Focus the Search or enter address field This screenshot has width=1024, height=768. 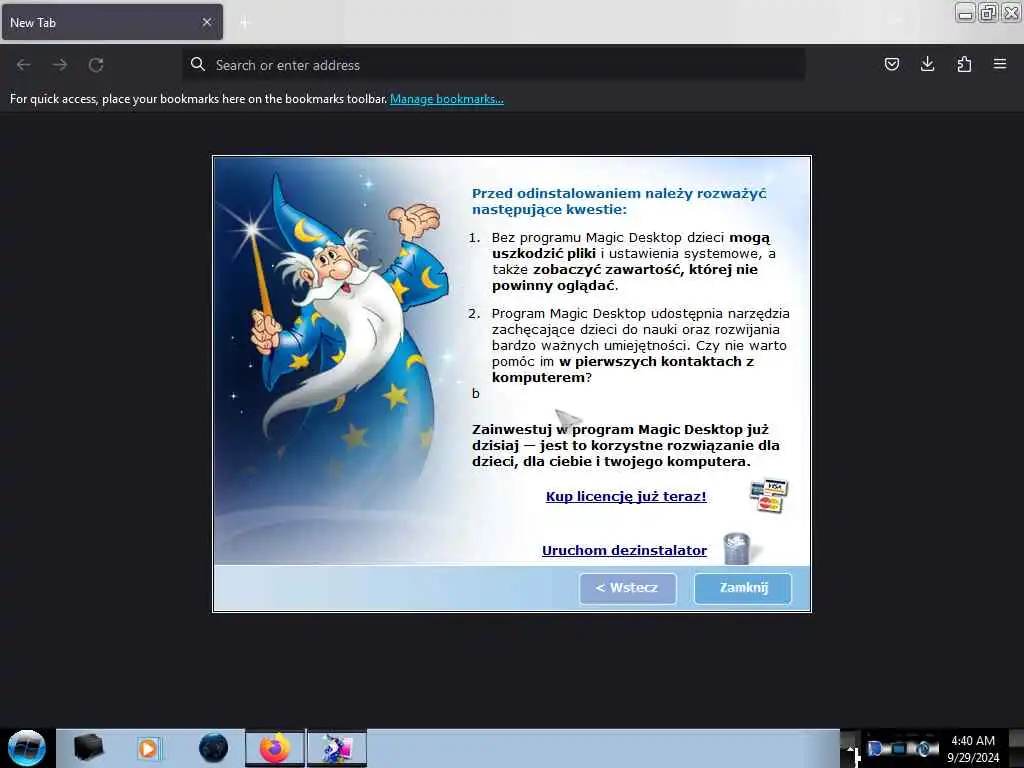pyautogui.click(x=494, y=65)
